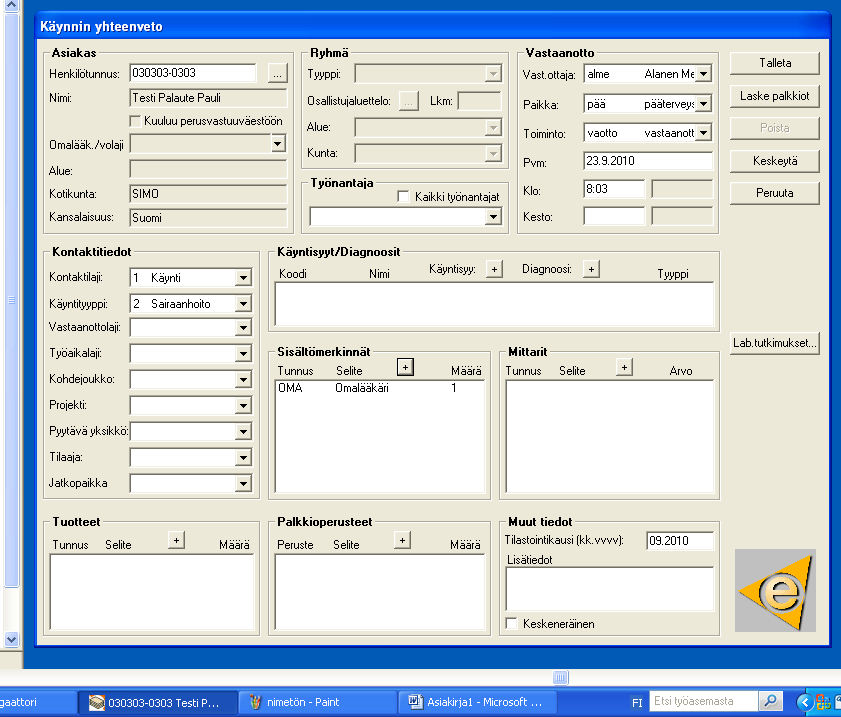This screenshot has width=841, height=717.
Task: Enable Kaikki työnantajat checkbox
Action: click(x=403, y=197)
